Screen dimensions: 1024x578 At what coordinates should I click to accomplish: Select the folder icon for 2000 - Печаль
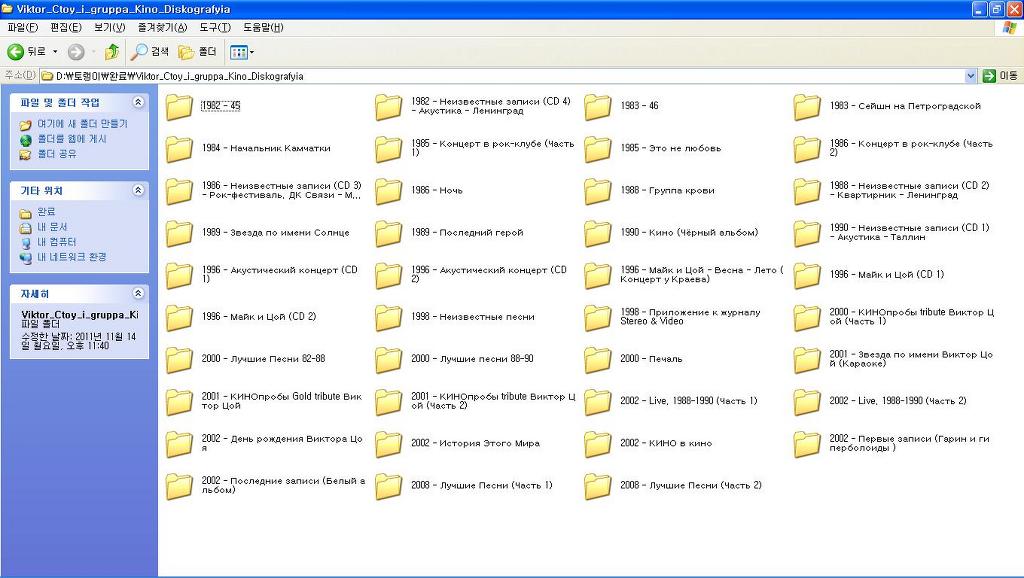click(x=598, y=359)
